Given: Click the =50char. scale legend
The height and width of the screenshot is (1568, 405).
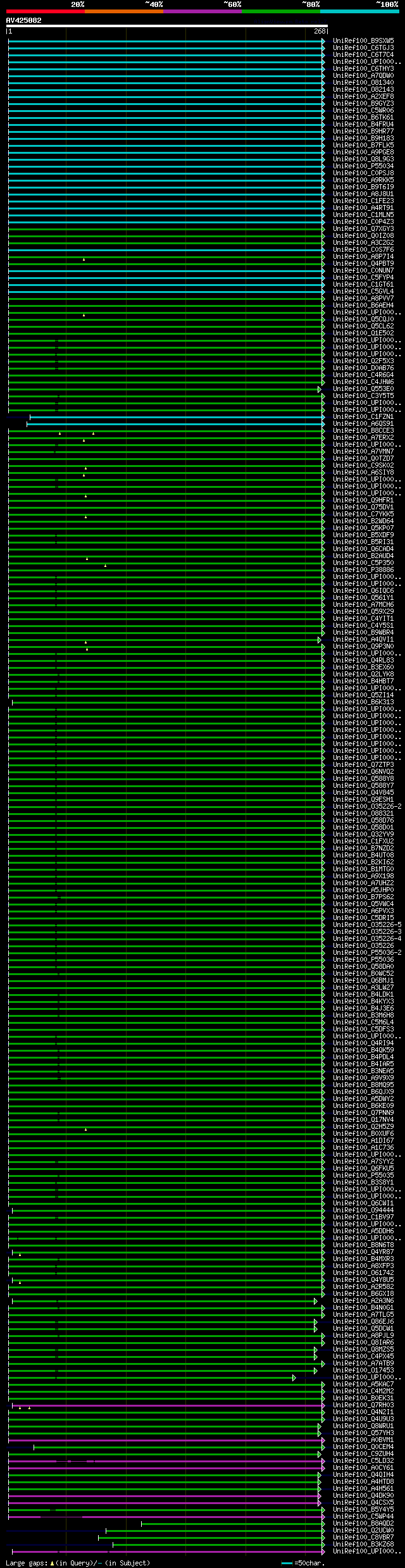Looking at the screenshot, I should 303,1563.
